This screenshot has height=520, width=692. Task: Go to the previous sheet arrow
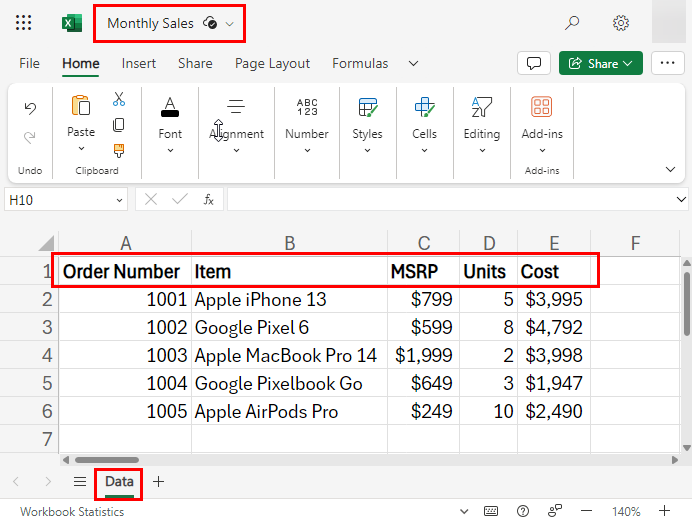tap(16, 481)
